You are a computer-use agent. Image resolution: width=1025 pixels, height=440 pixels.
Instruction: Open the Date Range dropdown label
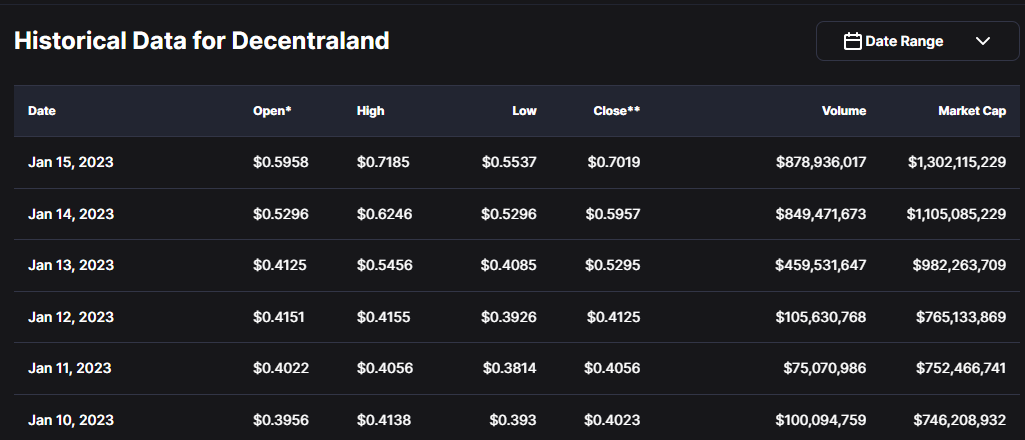904,41
